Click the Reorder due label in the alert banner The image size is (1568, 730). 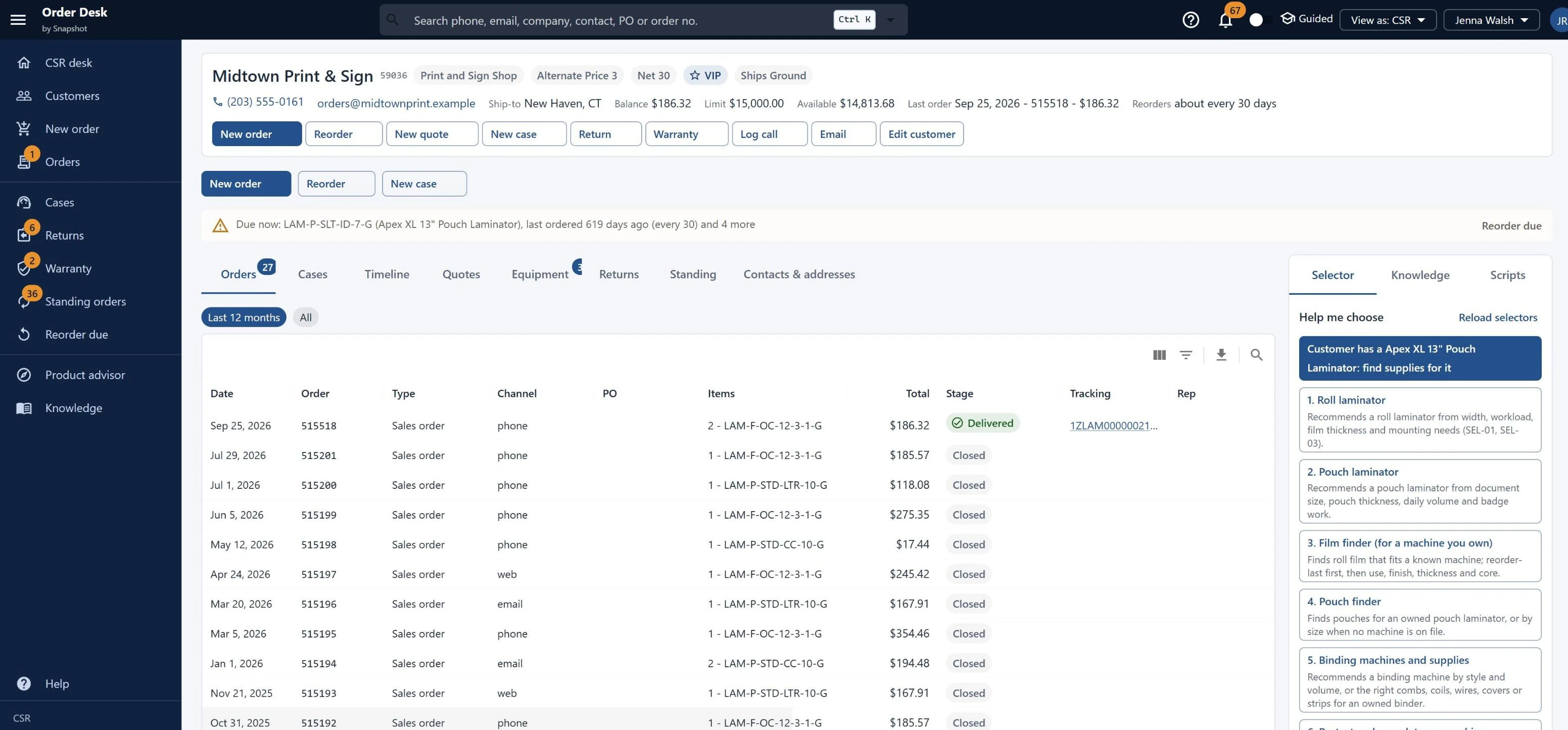[x=1511, y=225]
